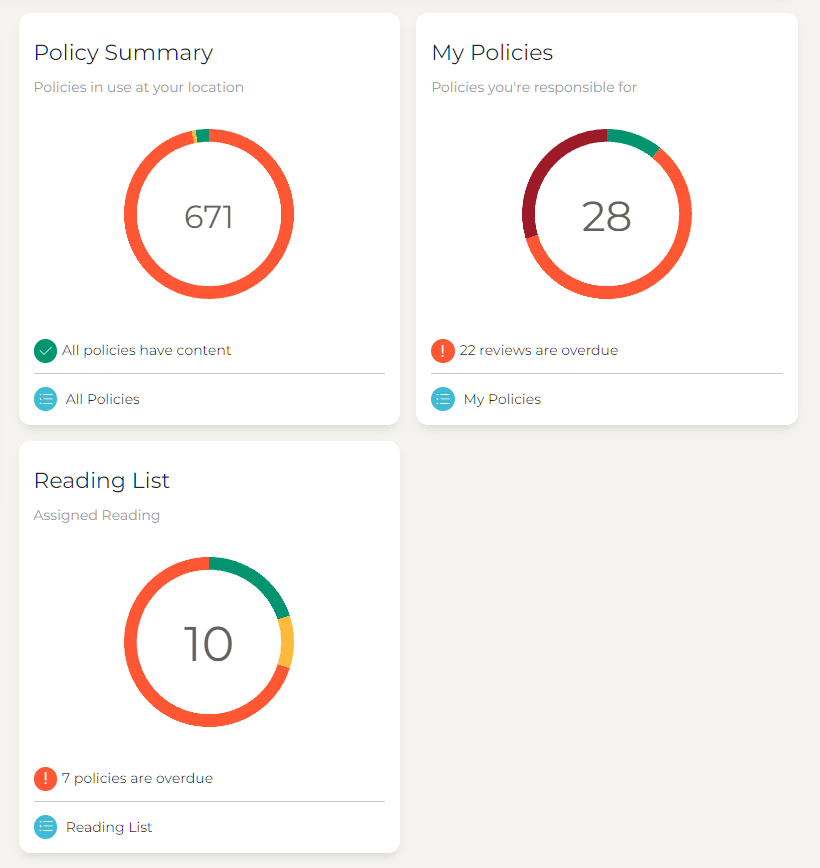Click the 28 count in My Policies chart
The width and height of the screenshot is (820, 868).
click(607, 216)
